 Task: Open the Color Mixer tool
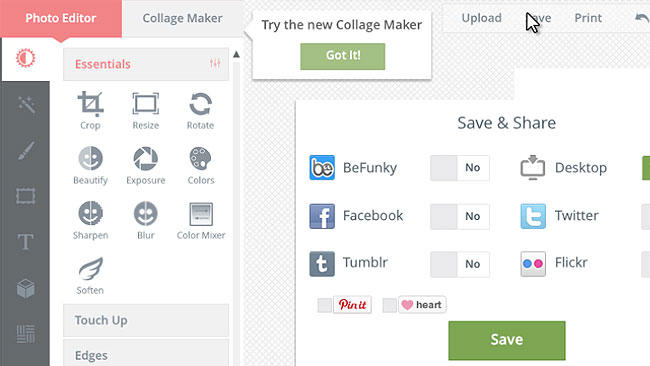point(201,221)
